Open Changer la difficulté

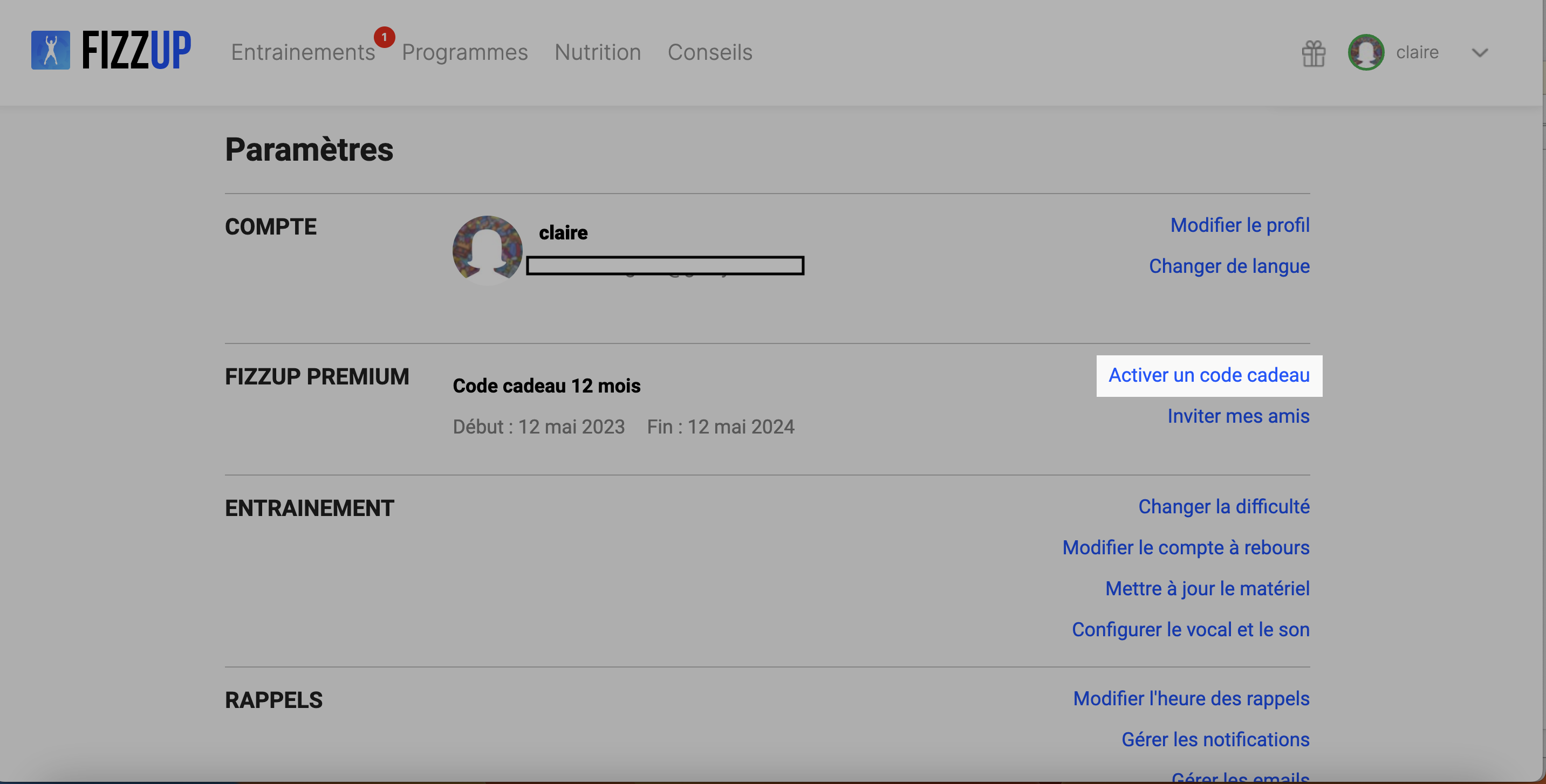(x=1224, y=506)
